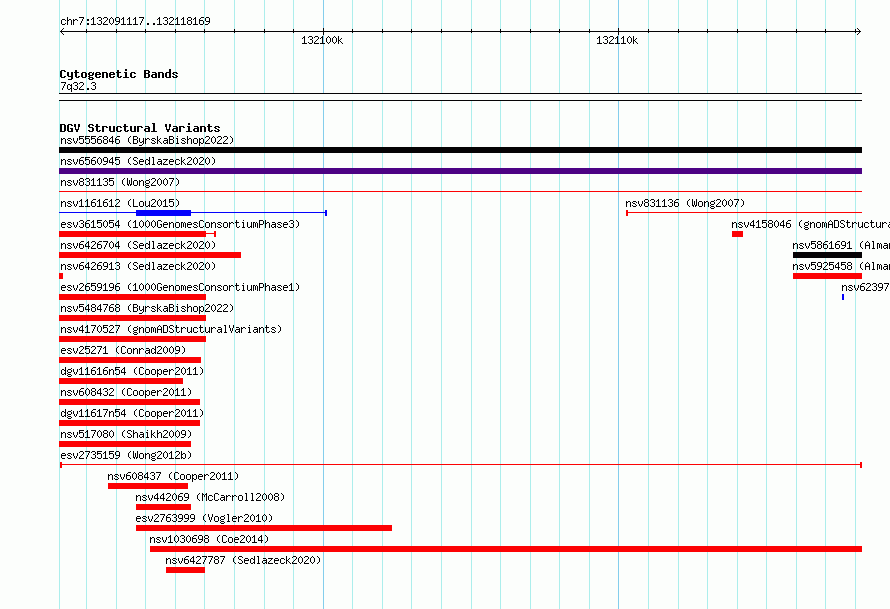This screenshot has width=890, height=609.
Task: Click the right arrow of the ruler
Action: (859, 32)
